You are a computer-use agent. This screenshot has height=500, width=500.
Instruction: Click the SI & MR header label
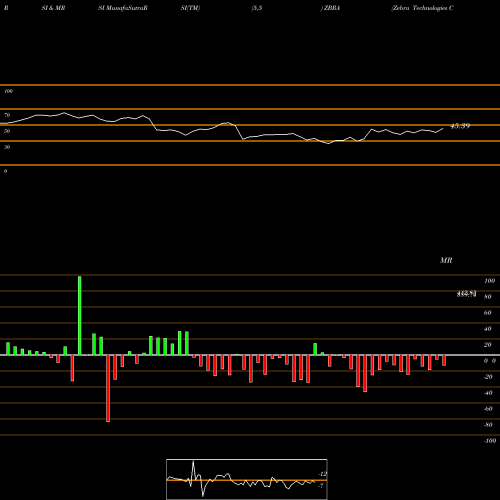(53, 8)
